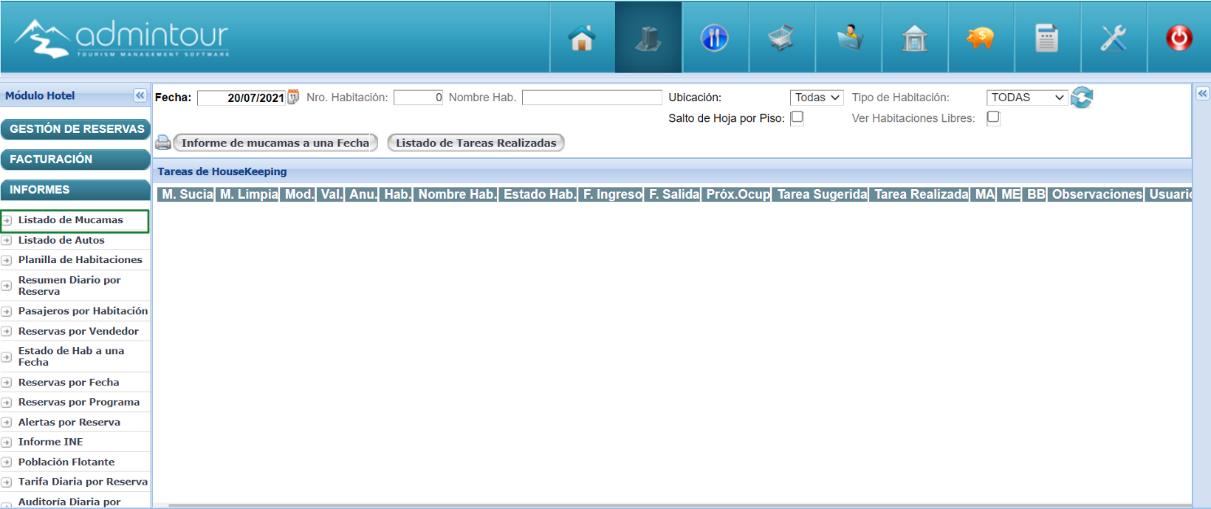The image size is (1211, 509).
Task: Click the piggy bank savings icon
Action: [x=981, y=37]
